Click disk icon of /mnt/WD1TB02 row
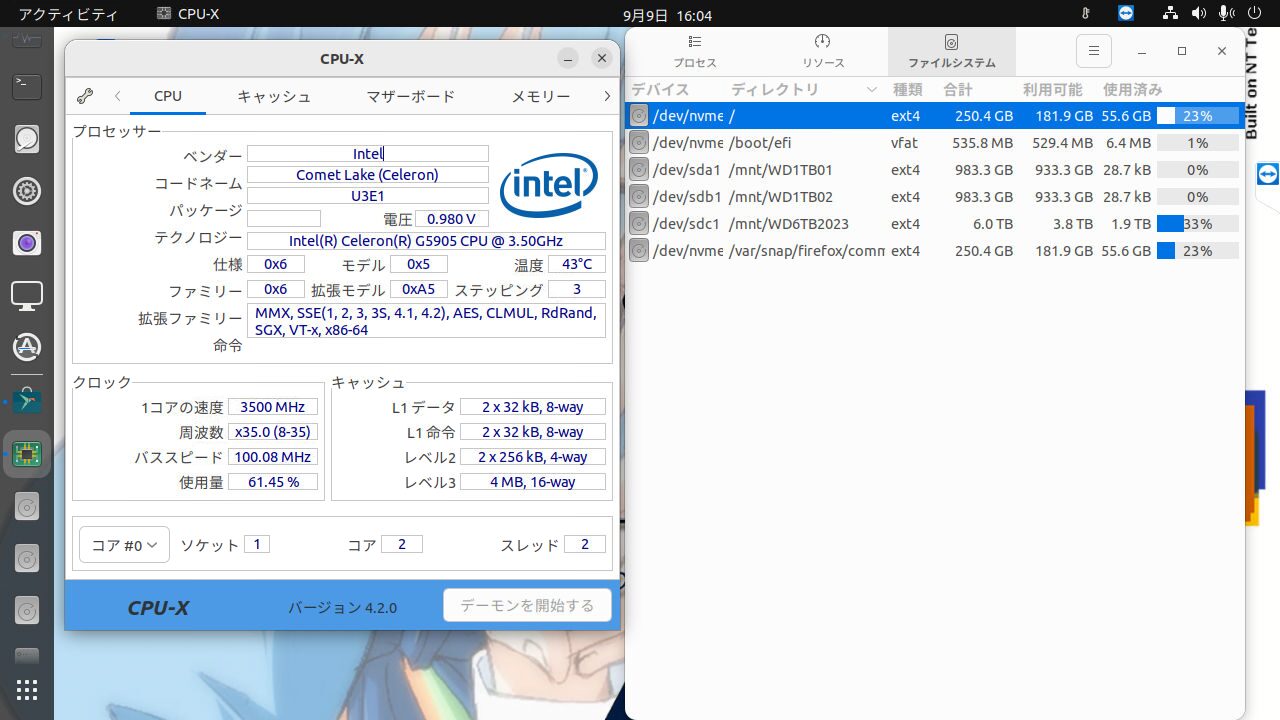This screenshot has width=1280, height=720. 639,197
